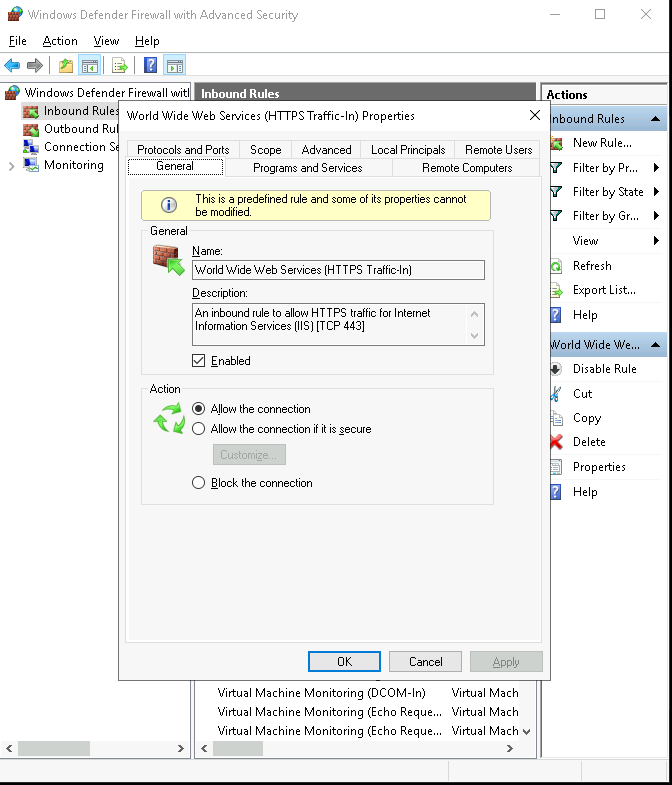Click the New Rule icon in Actions
The image size is (672, 785).
tap(556, 143)
